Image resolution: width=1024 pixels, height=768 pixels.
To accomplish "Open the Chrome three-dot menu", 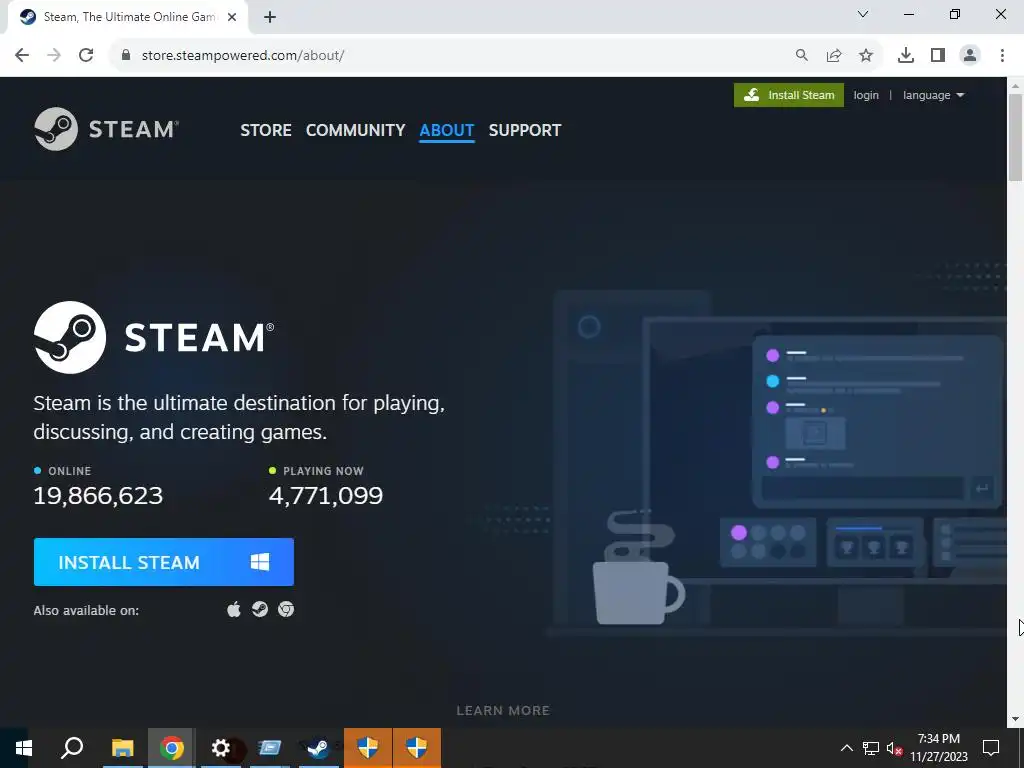I will [1002, 56].
